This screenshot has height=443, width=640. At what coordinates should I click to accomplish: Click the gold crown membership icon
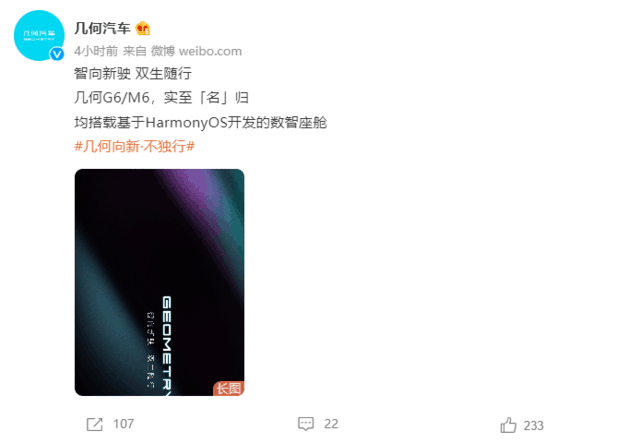click(x=143, y=28)
